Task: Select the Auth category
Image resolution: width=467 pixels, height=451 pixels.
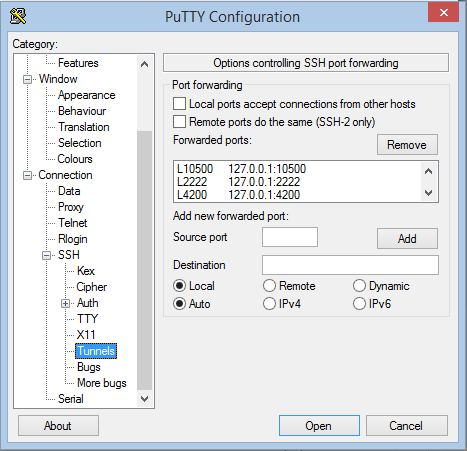Action: (88, 303)
